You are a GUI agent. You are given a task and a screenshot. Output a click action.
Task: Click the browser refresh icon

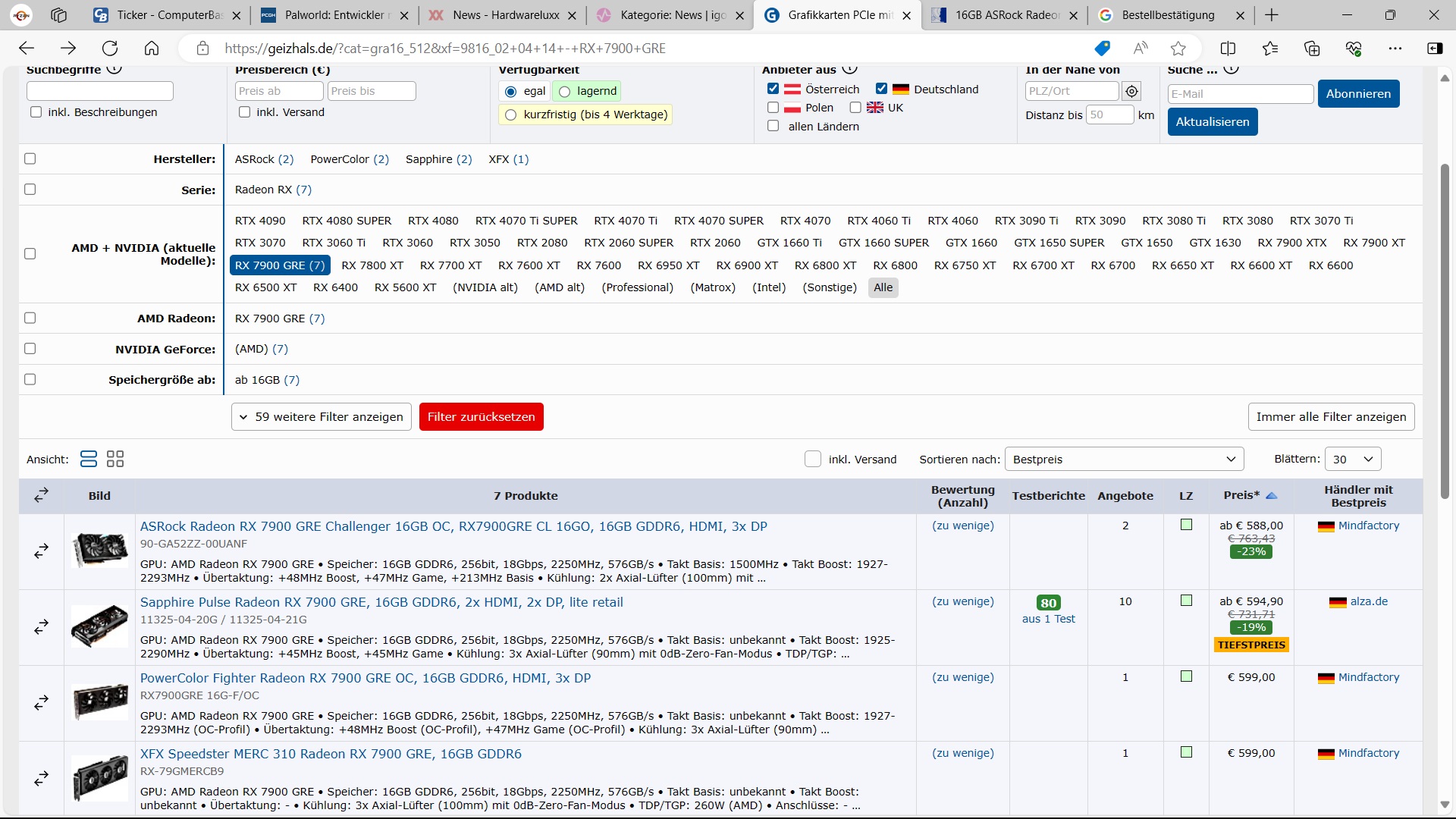click(110, 49)
